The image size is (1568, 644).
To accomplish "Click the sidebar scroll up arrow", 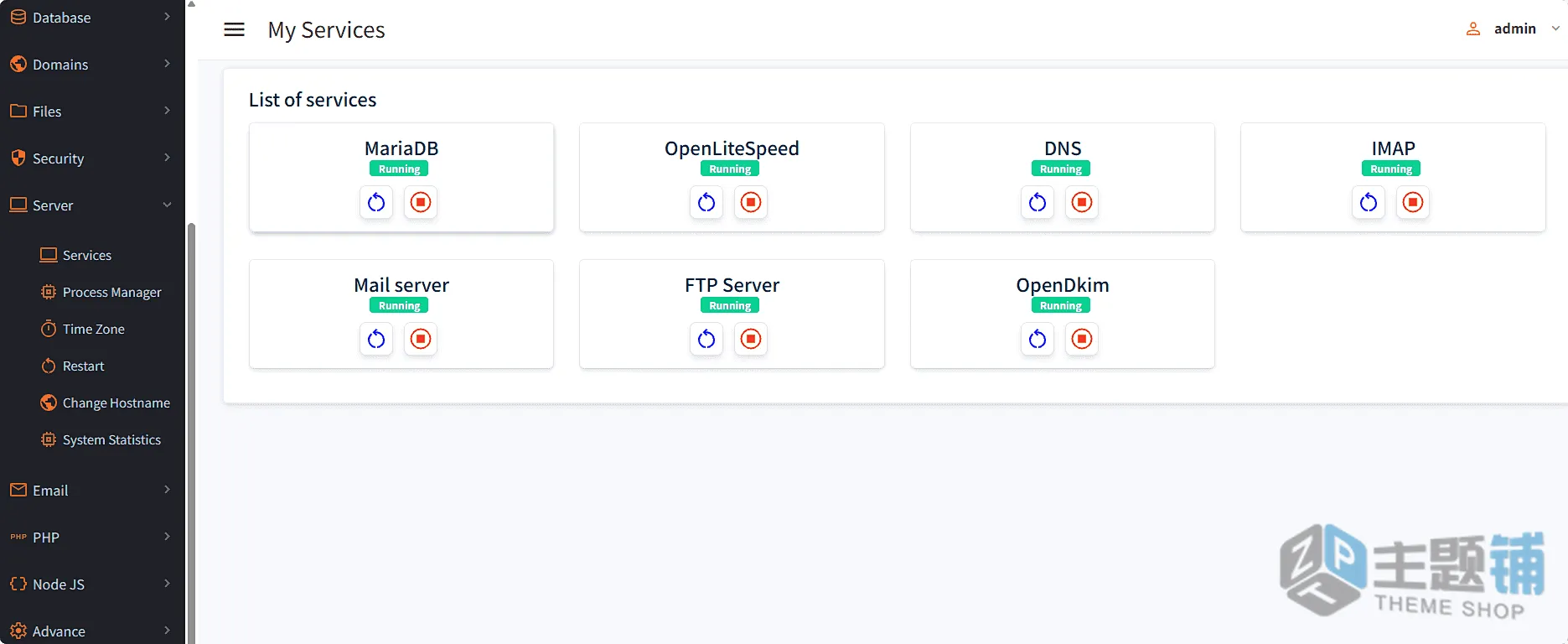I will (191, 5).
